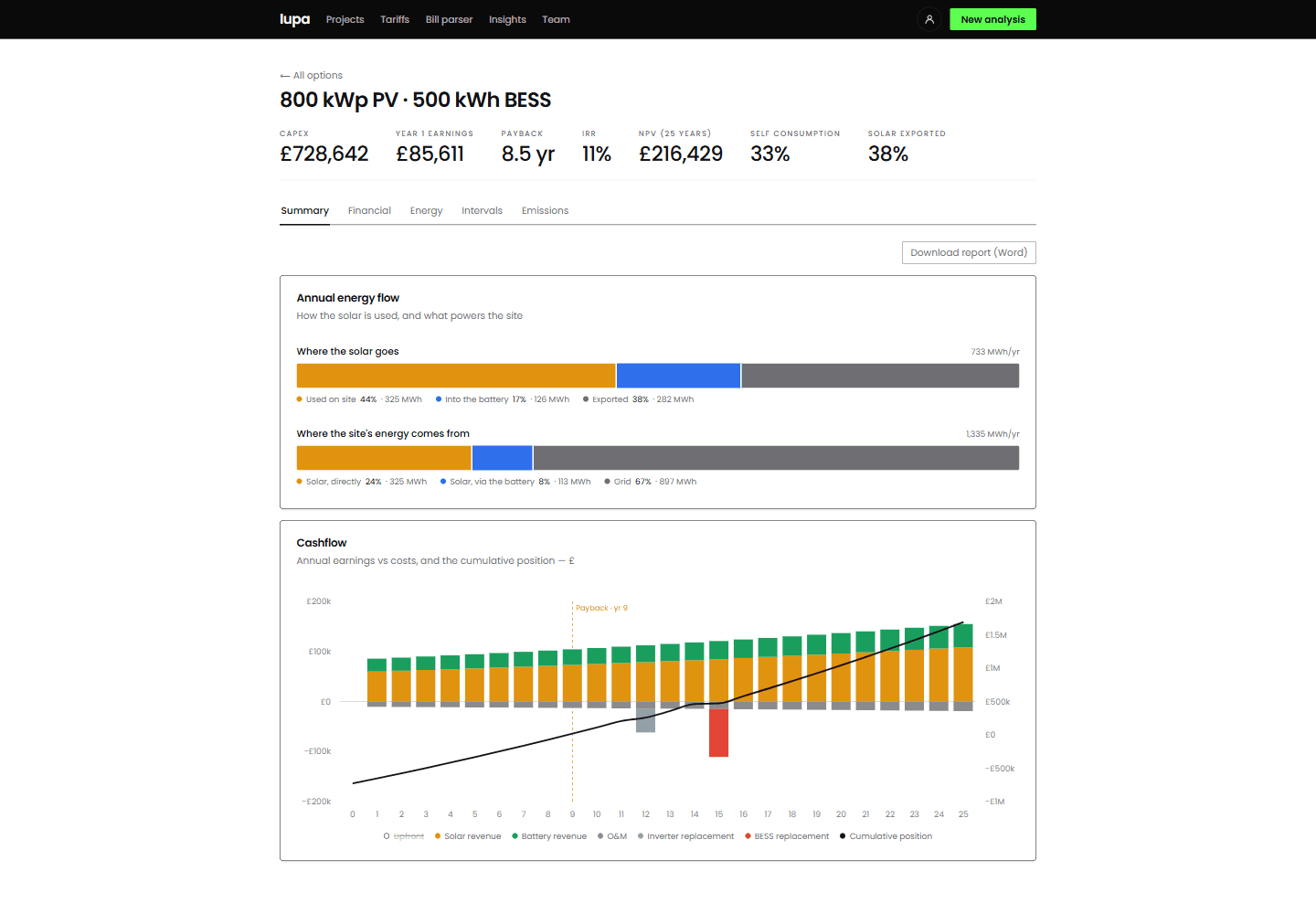Toggle BESS replacement series in legend
The height and width of the screenshot is (914, 1316).
(787, 836)
